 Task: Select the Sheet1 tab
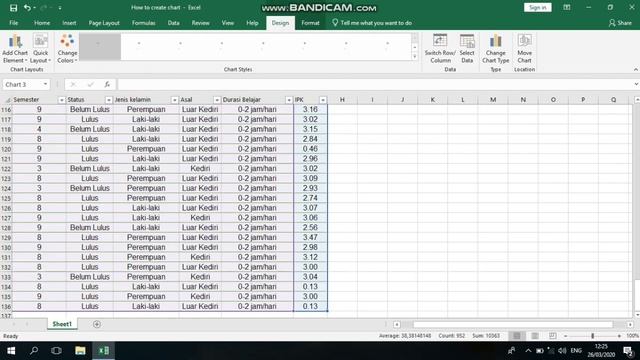pos(62,324)
